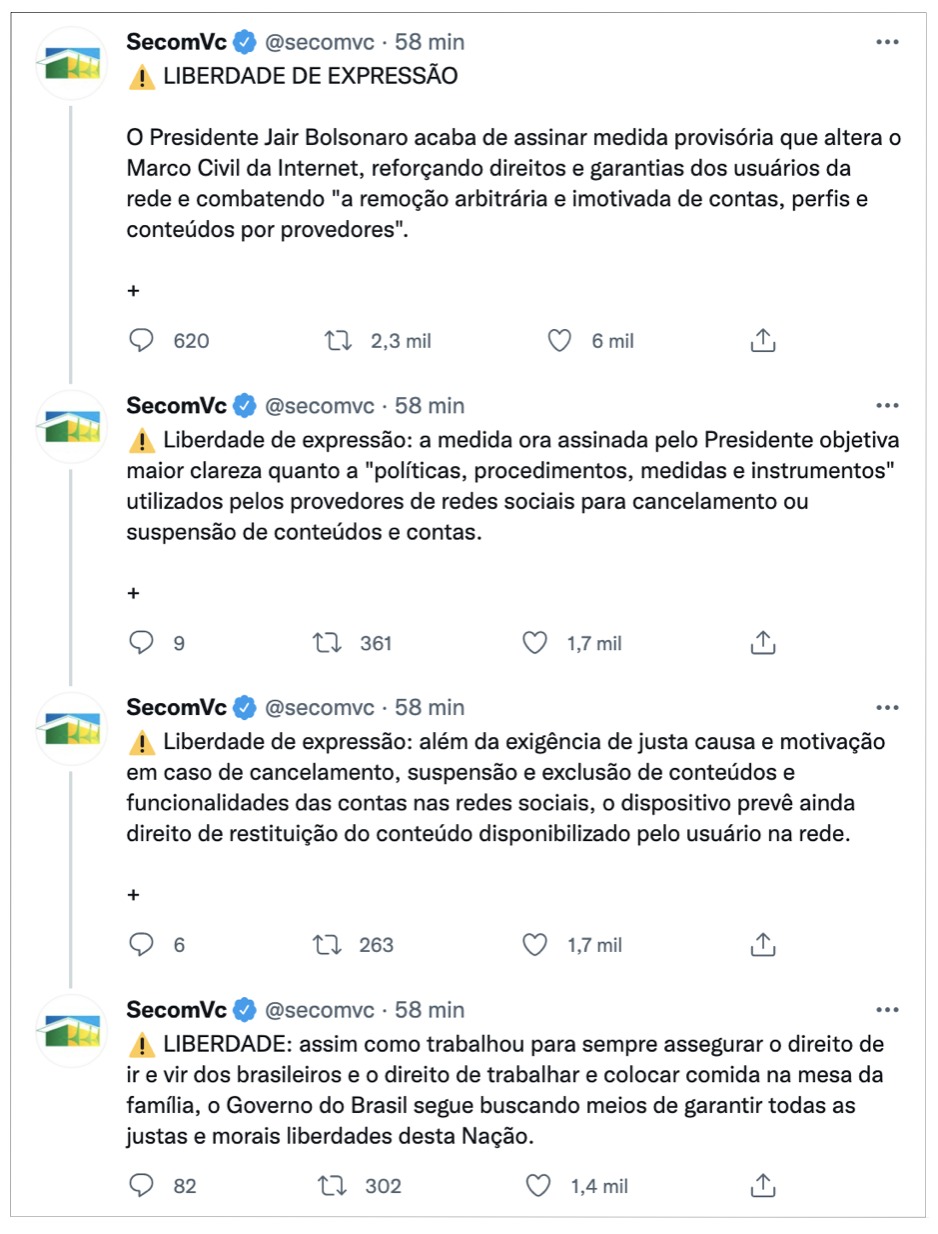938x1234 pixels.
Task: Open more options menu on first tweet
Action: [887, 42]
